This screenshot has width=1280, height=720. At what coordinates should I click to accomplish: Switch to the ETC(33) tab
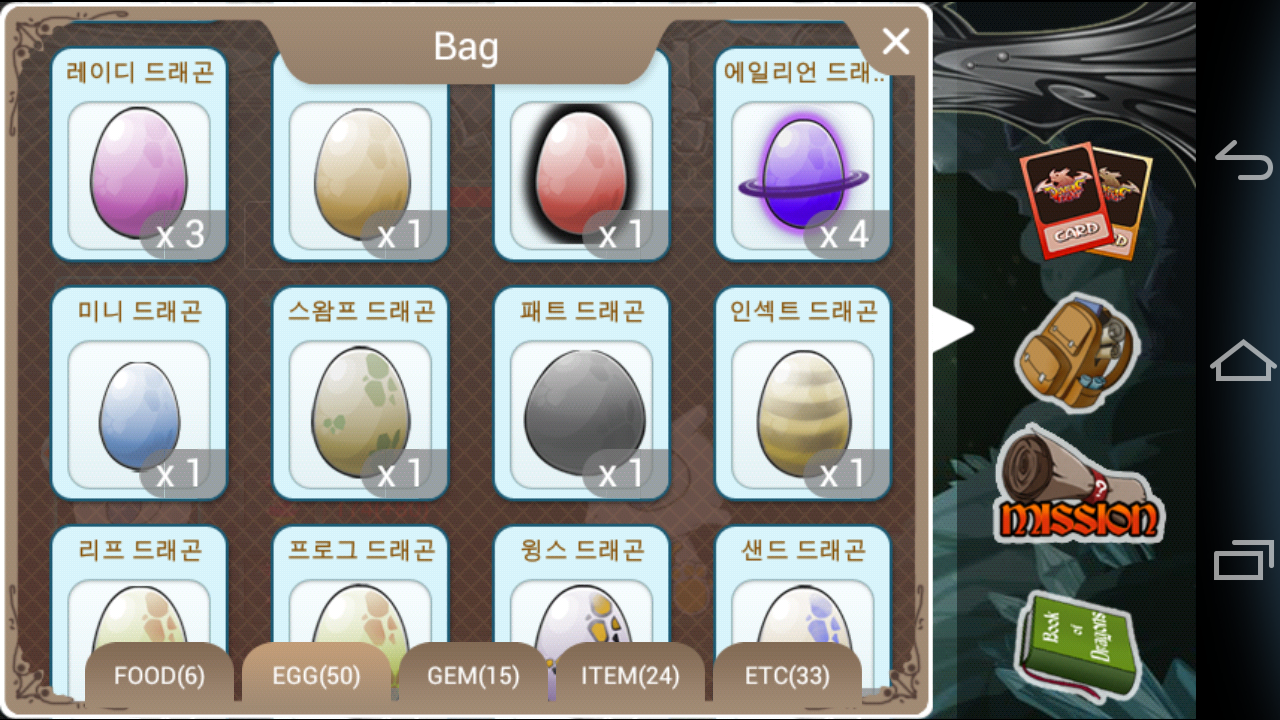(787, 675)
